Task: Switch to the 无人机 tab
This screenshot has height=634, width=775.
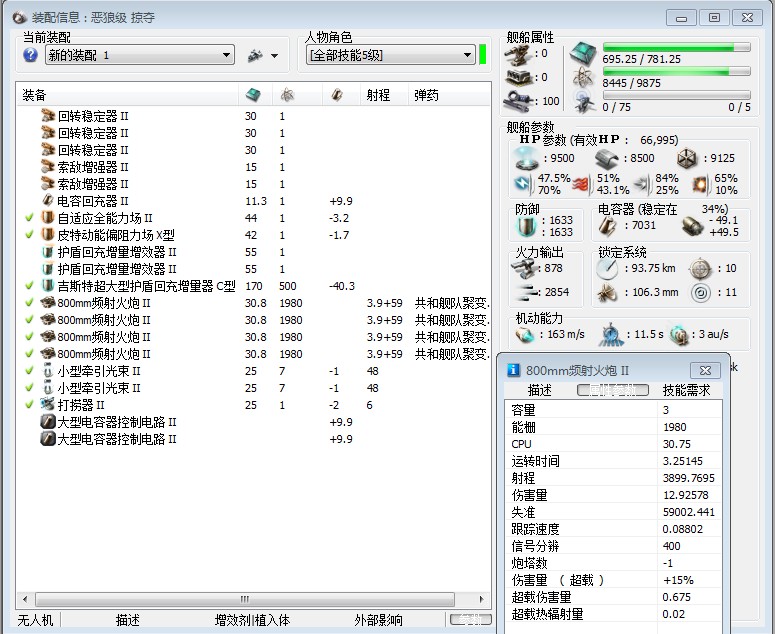Action: [x=35, y=620]
